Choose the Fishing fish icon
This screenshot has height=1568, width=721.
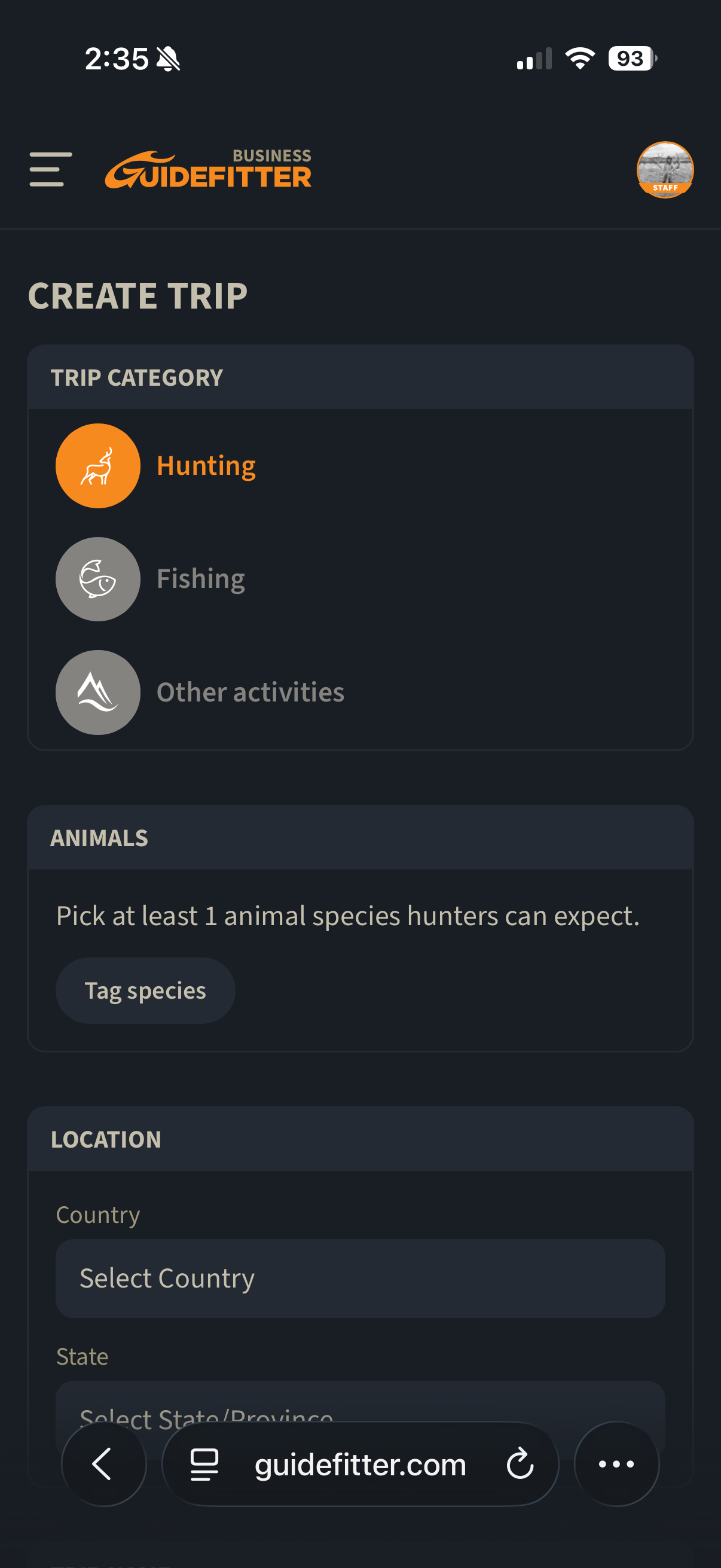coord(98,579)
